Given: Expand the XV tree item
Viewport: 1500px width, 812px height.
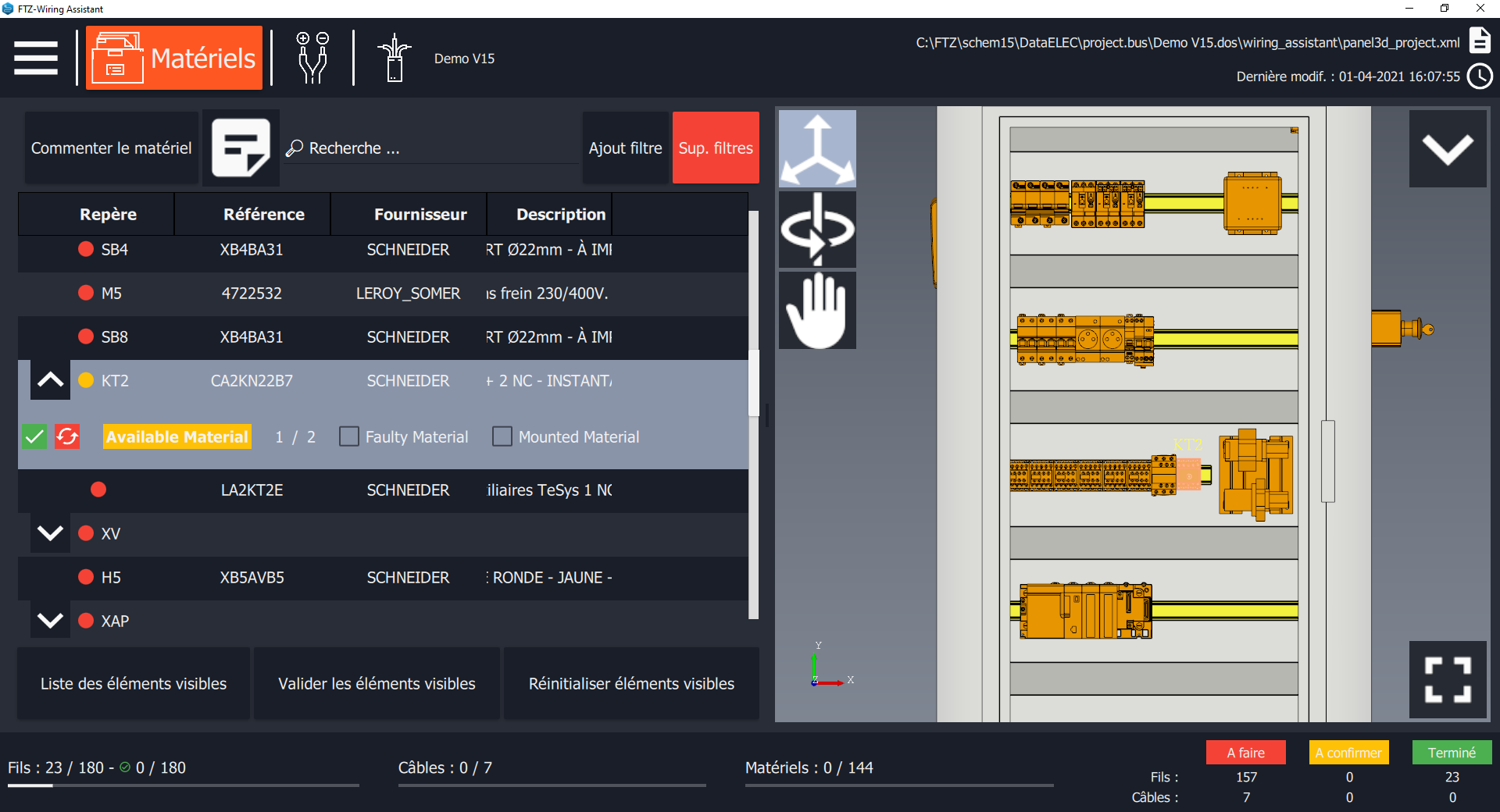Looking at the screenshot, I should (x=50, y=534).
